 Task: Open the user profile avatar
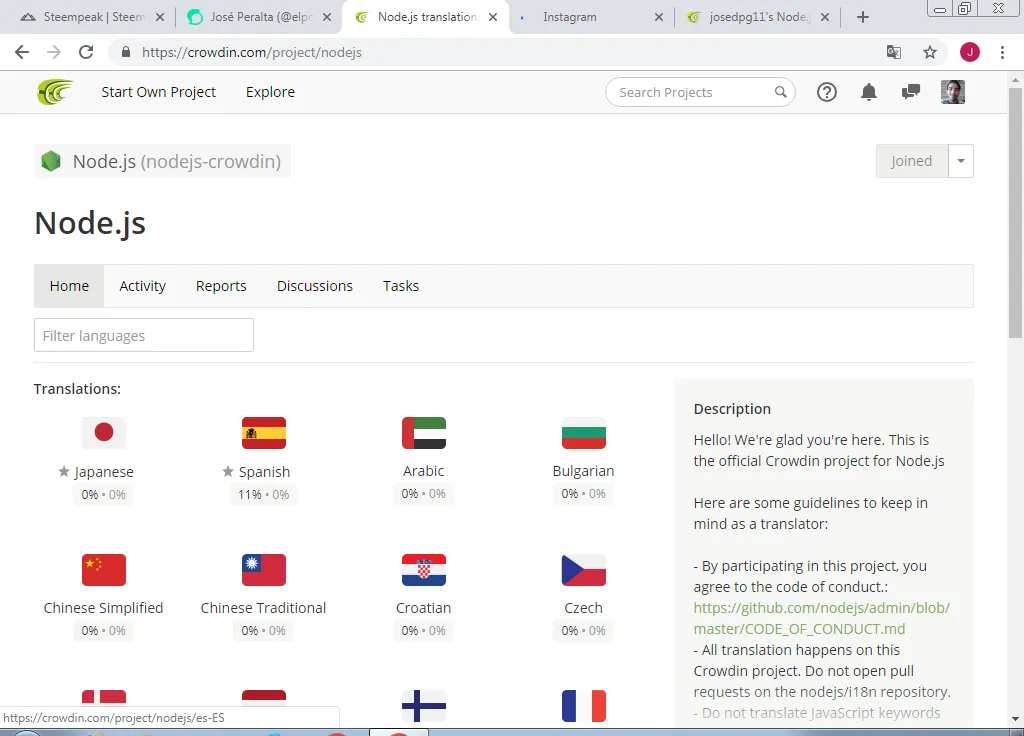pos(953,92)
